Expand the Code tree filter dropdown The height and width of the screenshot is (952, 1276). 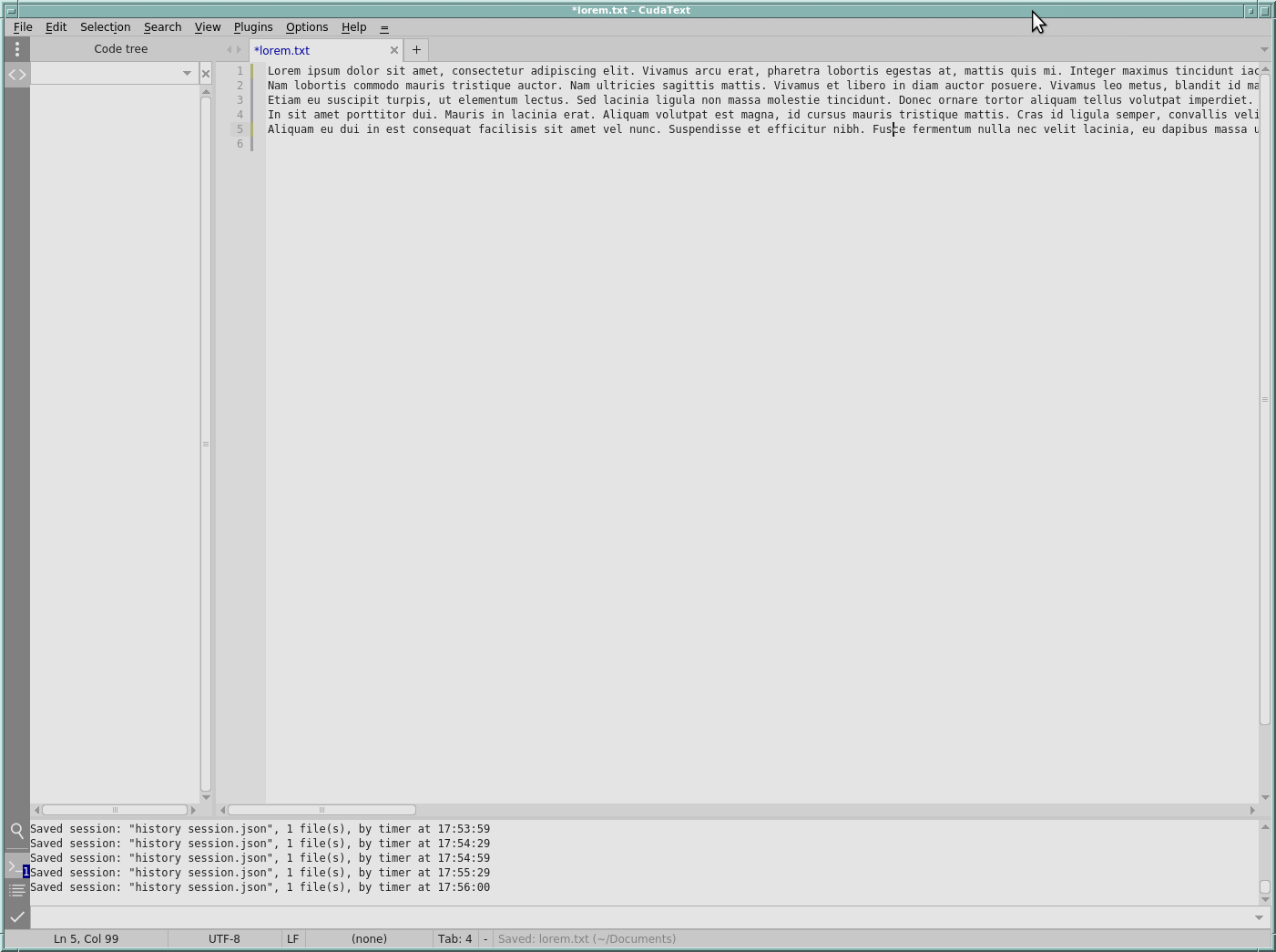click(x=187, y=74)
